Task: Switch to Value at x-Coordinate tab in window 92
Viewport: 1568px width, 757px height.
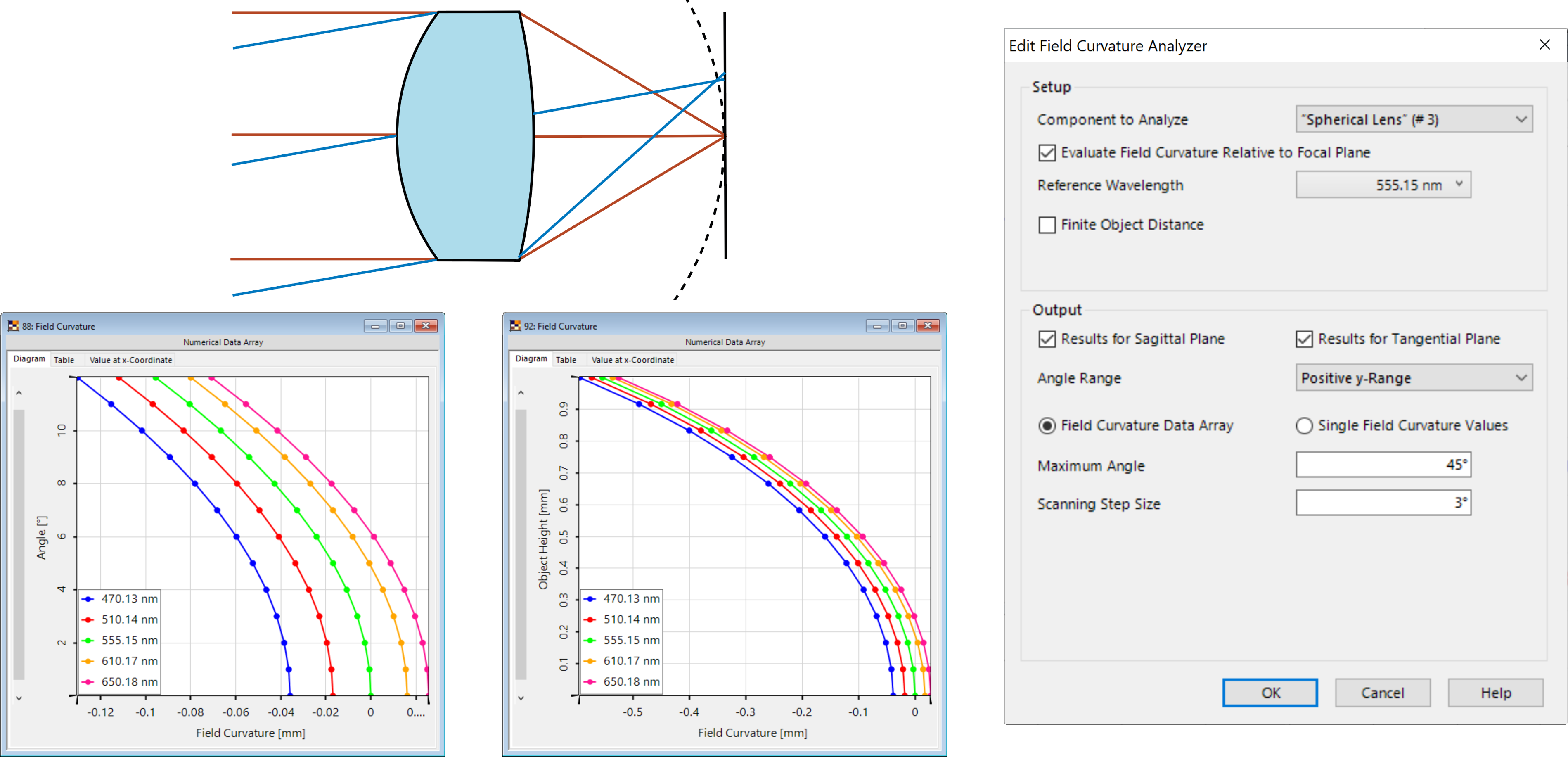Action: pos(632,359)
